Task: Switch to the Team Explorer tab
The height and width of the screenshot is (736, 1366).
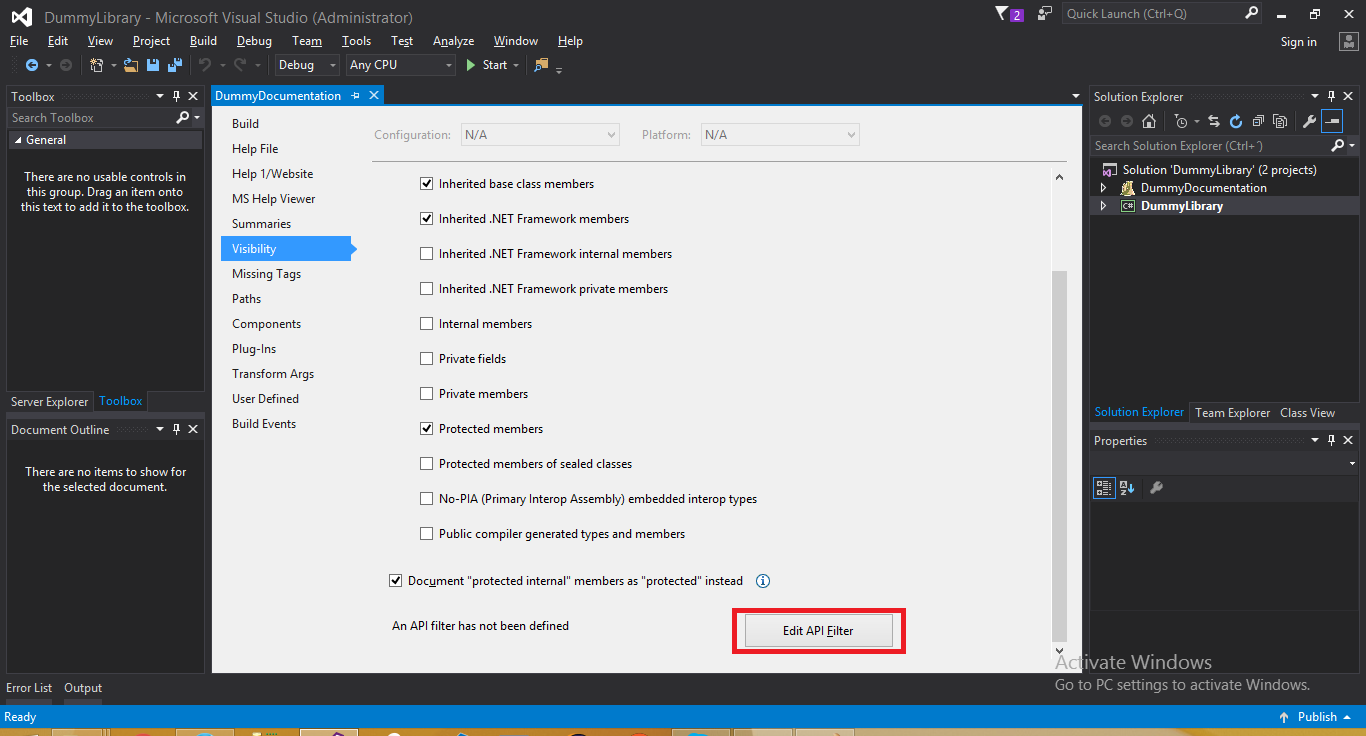Action: coord(1232,413)
